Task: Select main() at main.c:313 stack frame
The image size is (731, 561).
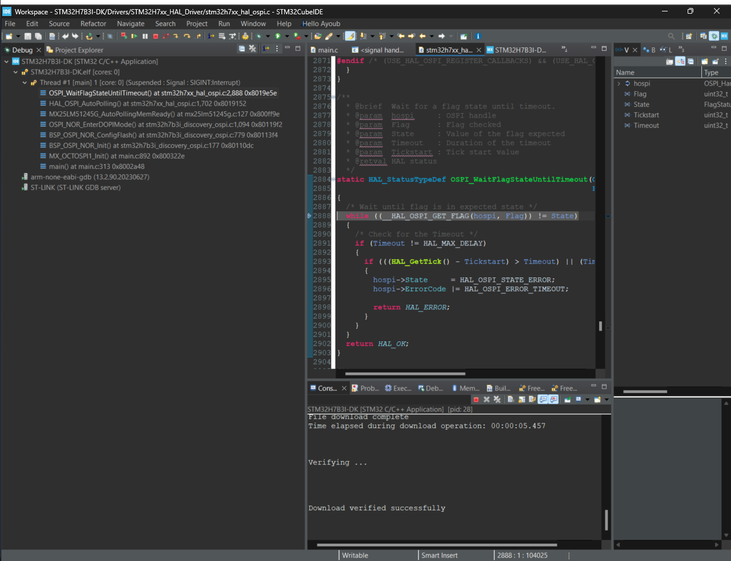Action: pos(97,166)
